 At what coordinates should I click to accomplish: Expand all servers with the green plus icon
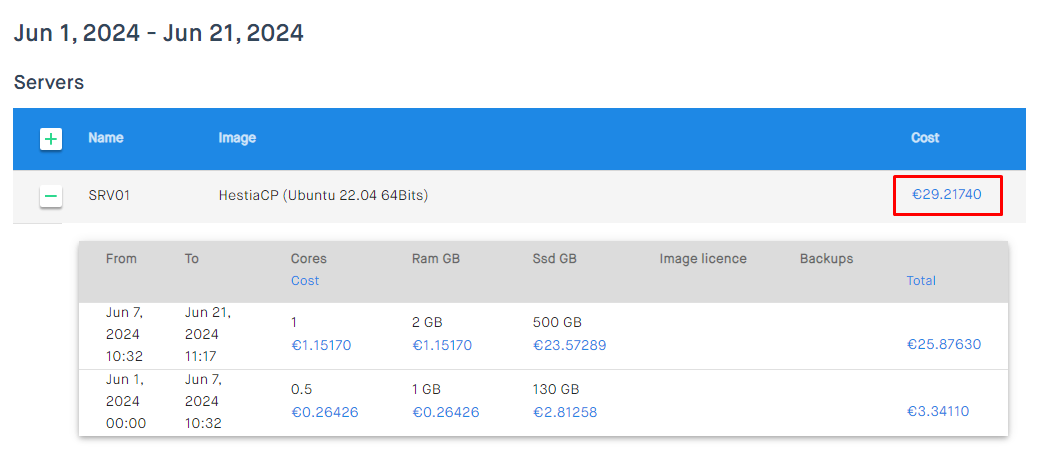tap(51, 139)
